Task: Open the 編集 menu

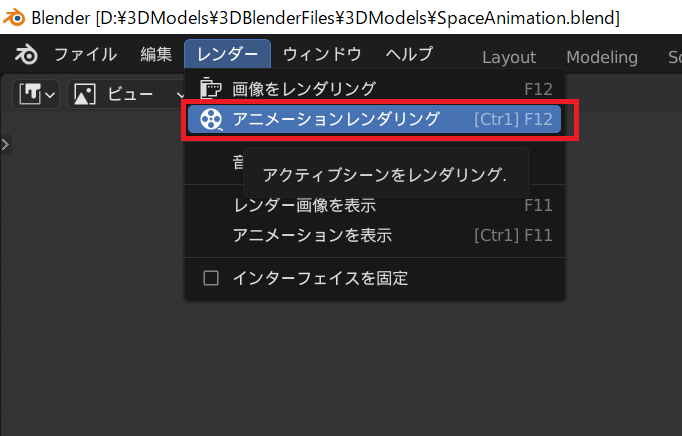Action: pos(156,55)
